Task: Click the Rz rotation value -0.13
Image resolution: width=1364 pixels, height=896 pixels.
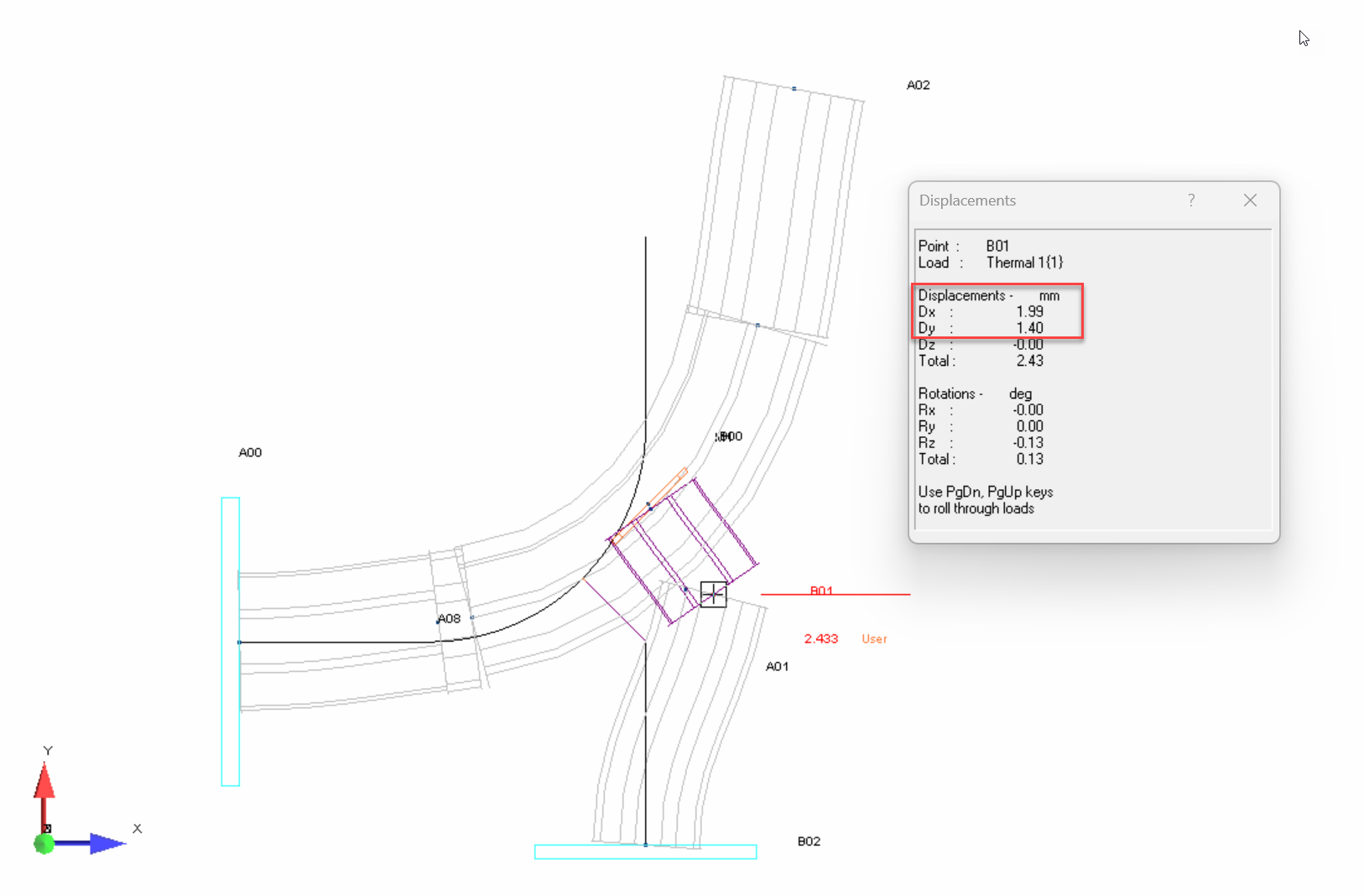Action: point(1028,443)
